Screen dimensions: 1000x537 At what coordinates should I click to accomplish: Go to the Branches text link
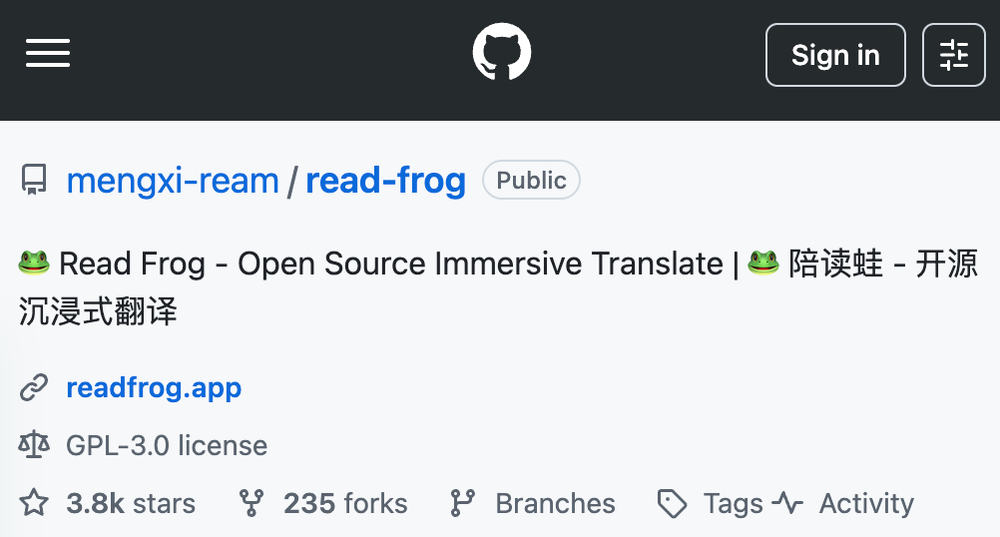click(x=555, y=503)
